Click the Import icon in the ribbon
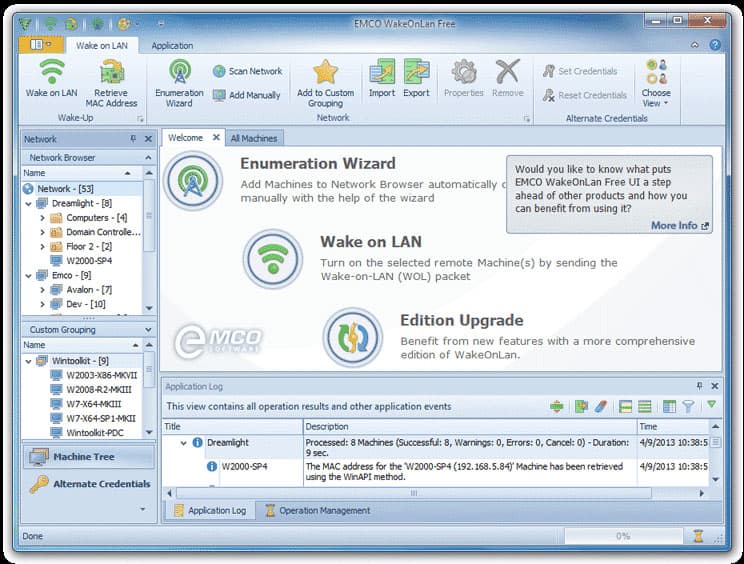 [382, 78]
